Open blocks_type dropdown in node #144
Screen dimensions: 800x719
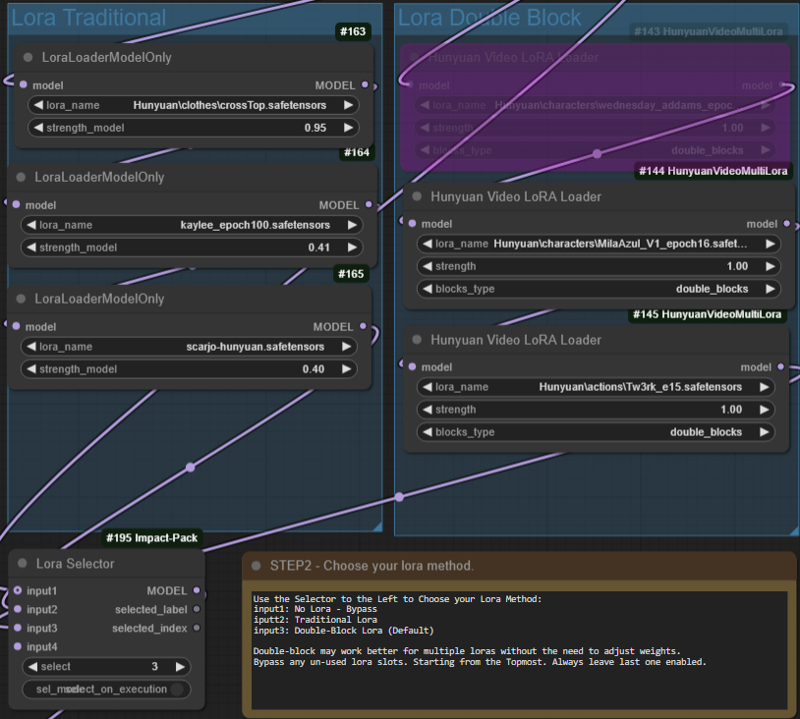coord(598,289)
